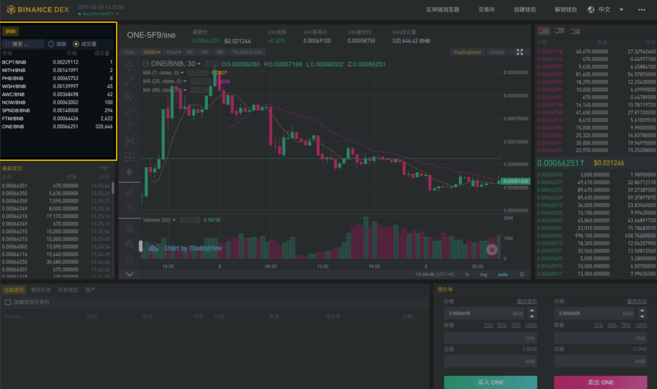
Task: Select the zoom-in magnifier tool
Action: 129,207
